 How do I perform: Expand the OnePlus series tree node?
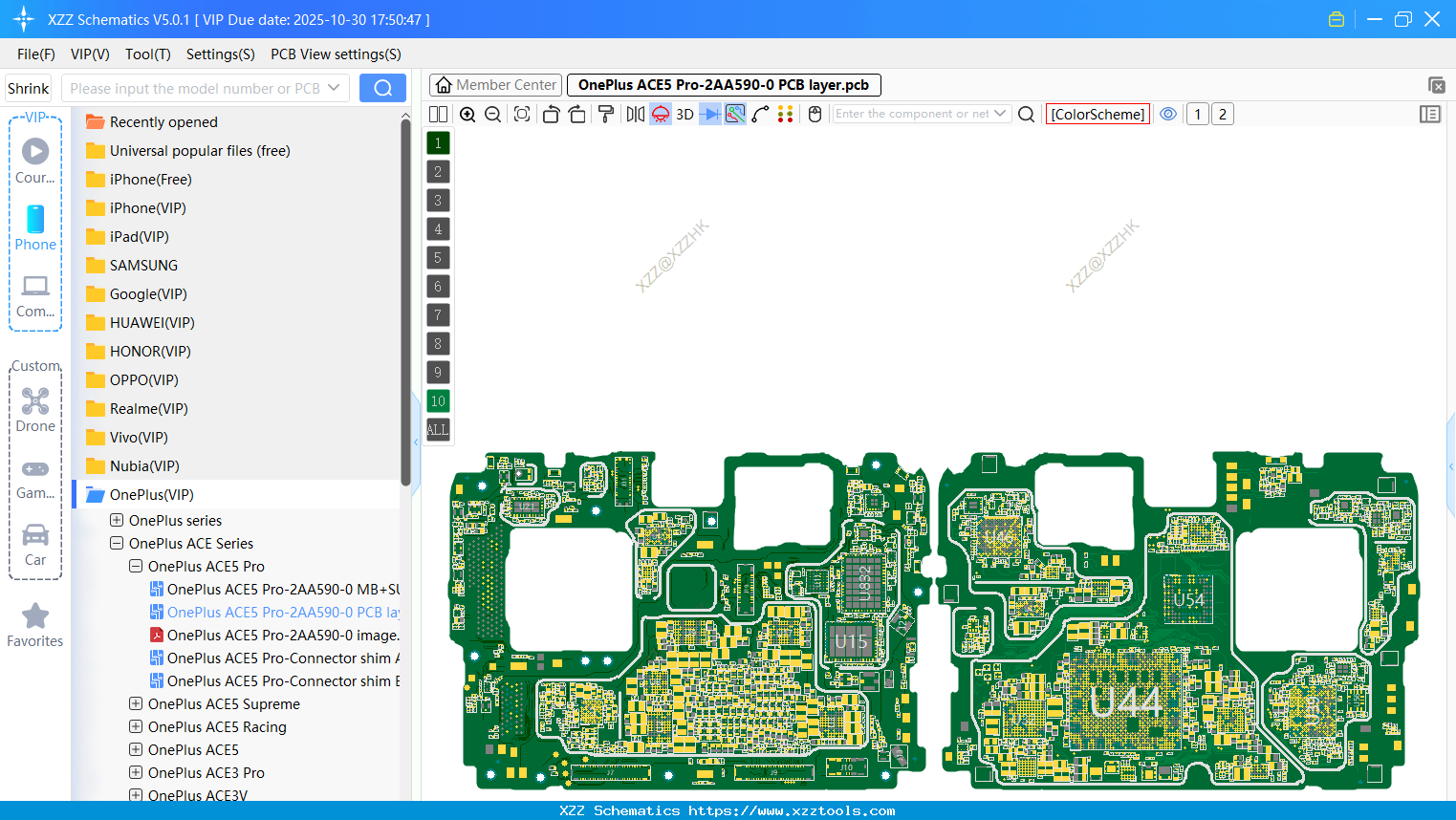117,520
